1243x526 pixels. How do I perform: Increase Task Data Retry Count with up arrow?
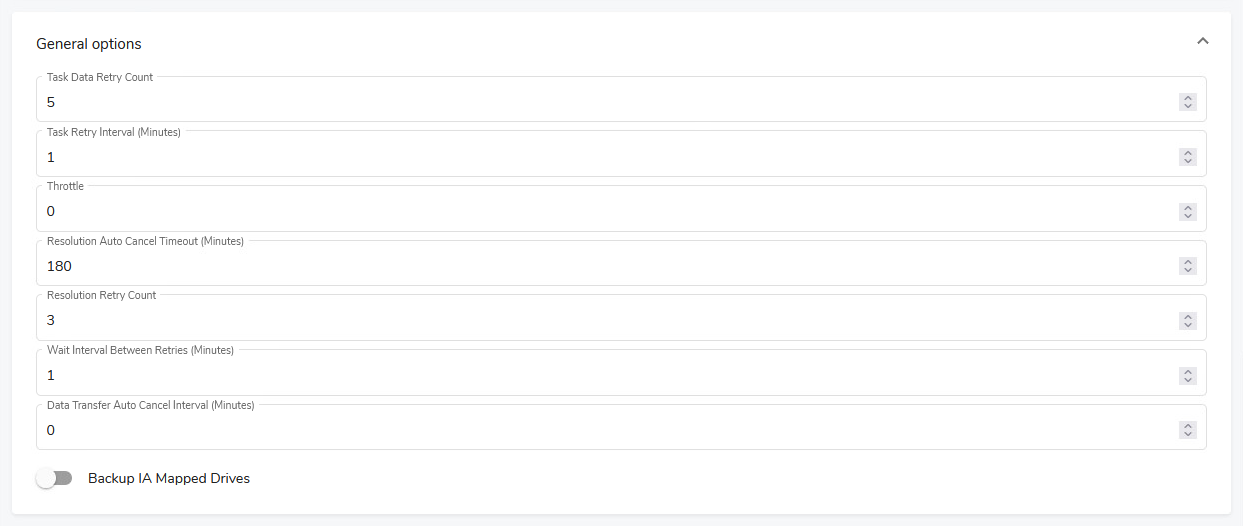pos(1188,98)
